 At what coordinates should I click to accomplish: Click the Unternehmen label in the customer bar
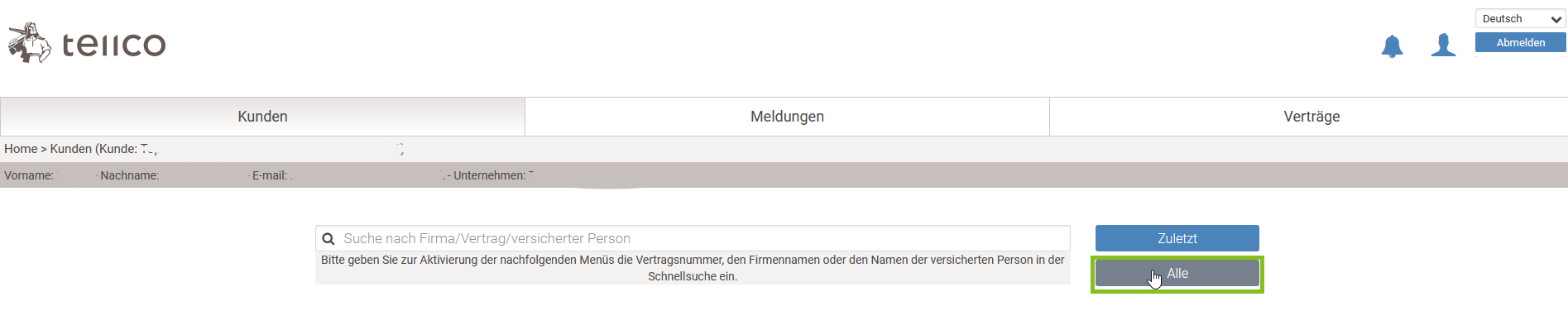click(490, 175)
